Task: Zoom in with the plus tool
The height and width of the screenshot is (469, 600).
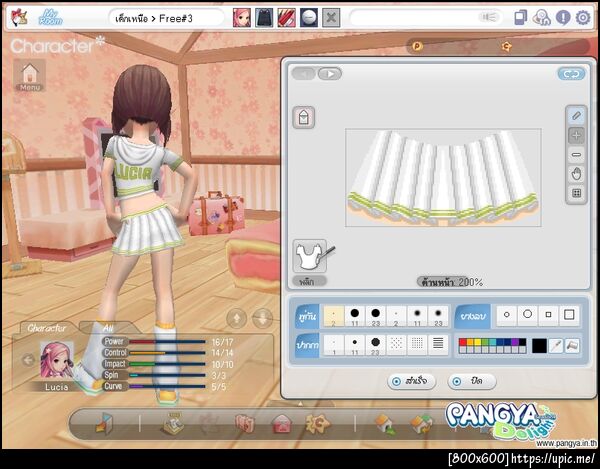Action: pyautogui.click(x=576, y=135)
